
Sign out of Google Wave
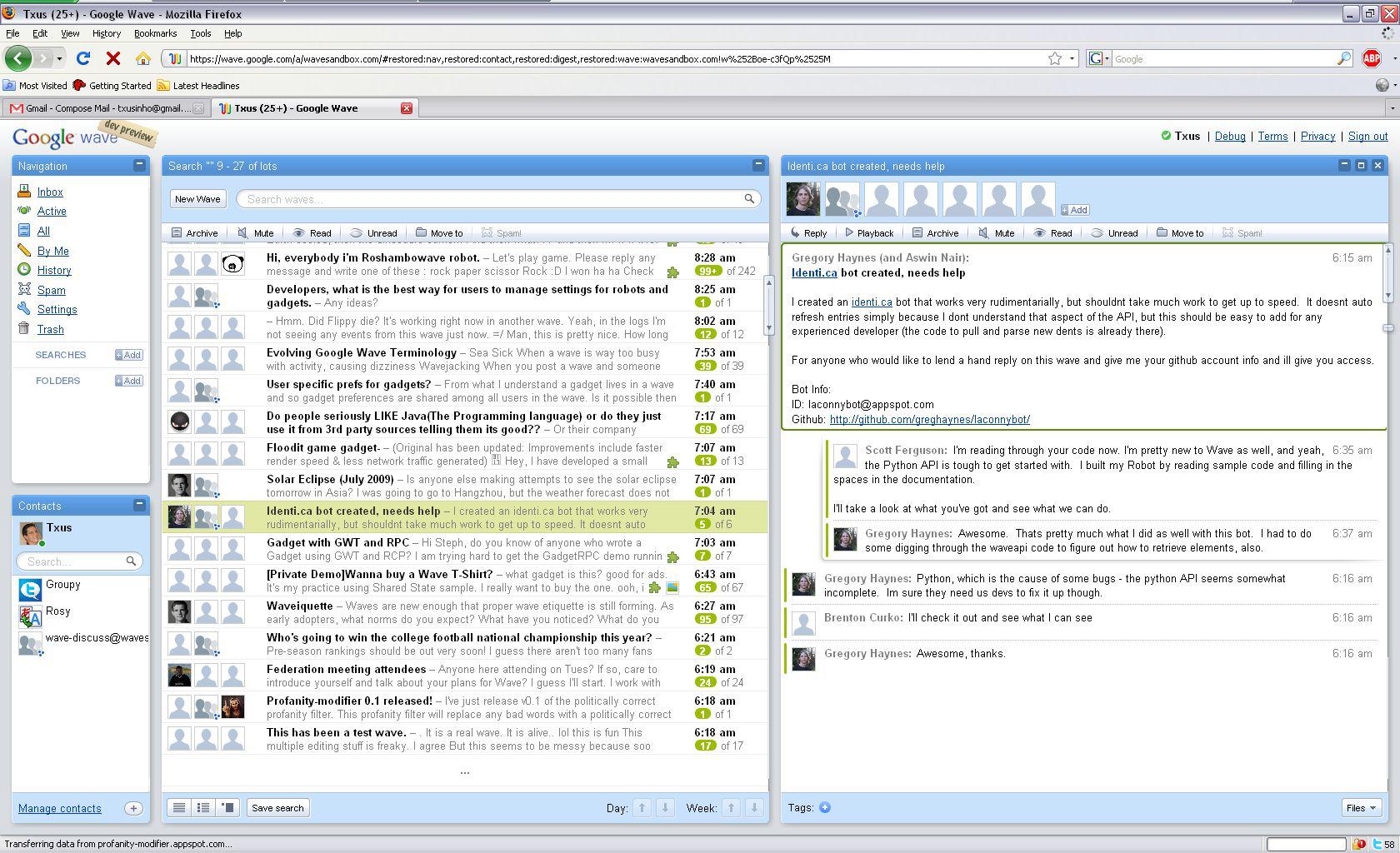[x=1367, y=136]
